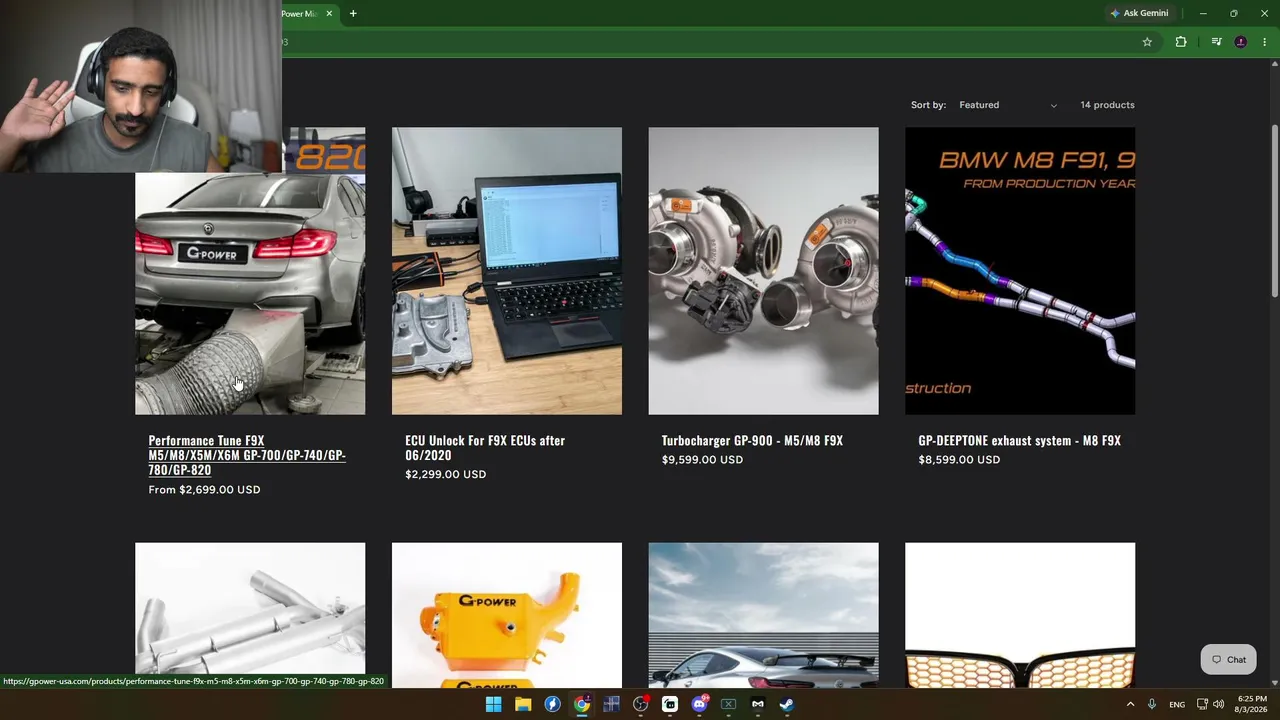Image resolution: width=1280 pixels, height=720 pixels.
Task: Open the media controls icon in Chrome toolbar
Action: (x=1216, y=42)
